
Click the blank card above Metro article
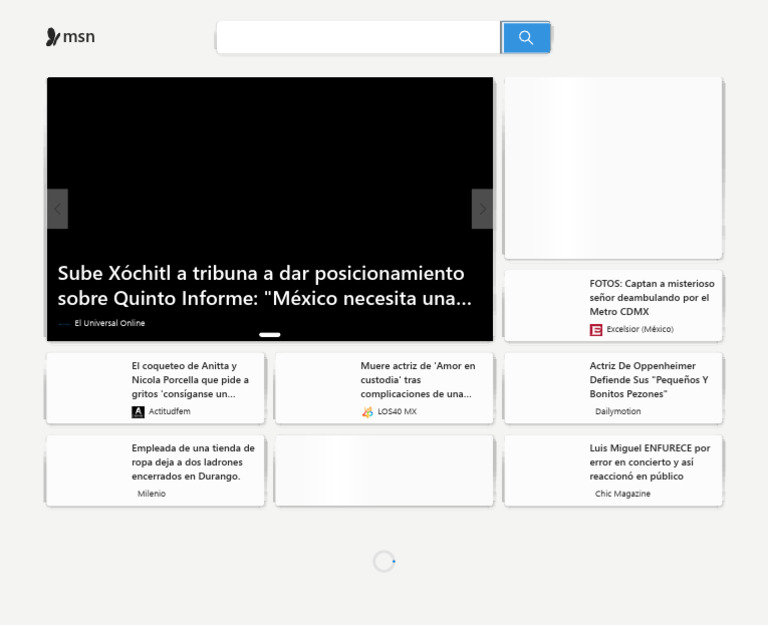pyautogui.click(x=613, y=168)
